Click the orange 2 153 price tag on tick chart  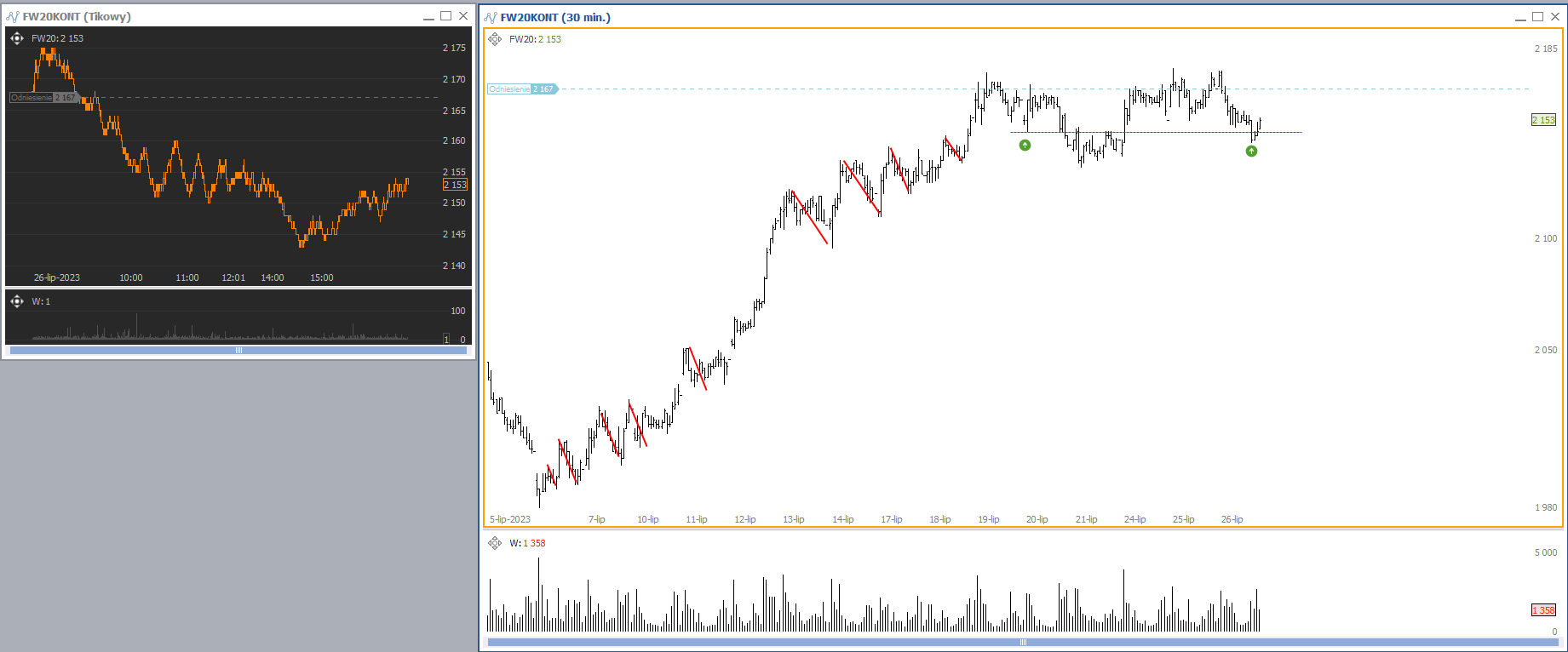[x=455, y=185]
